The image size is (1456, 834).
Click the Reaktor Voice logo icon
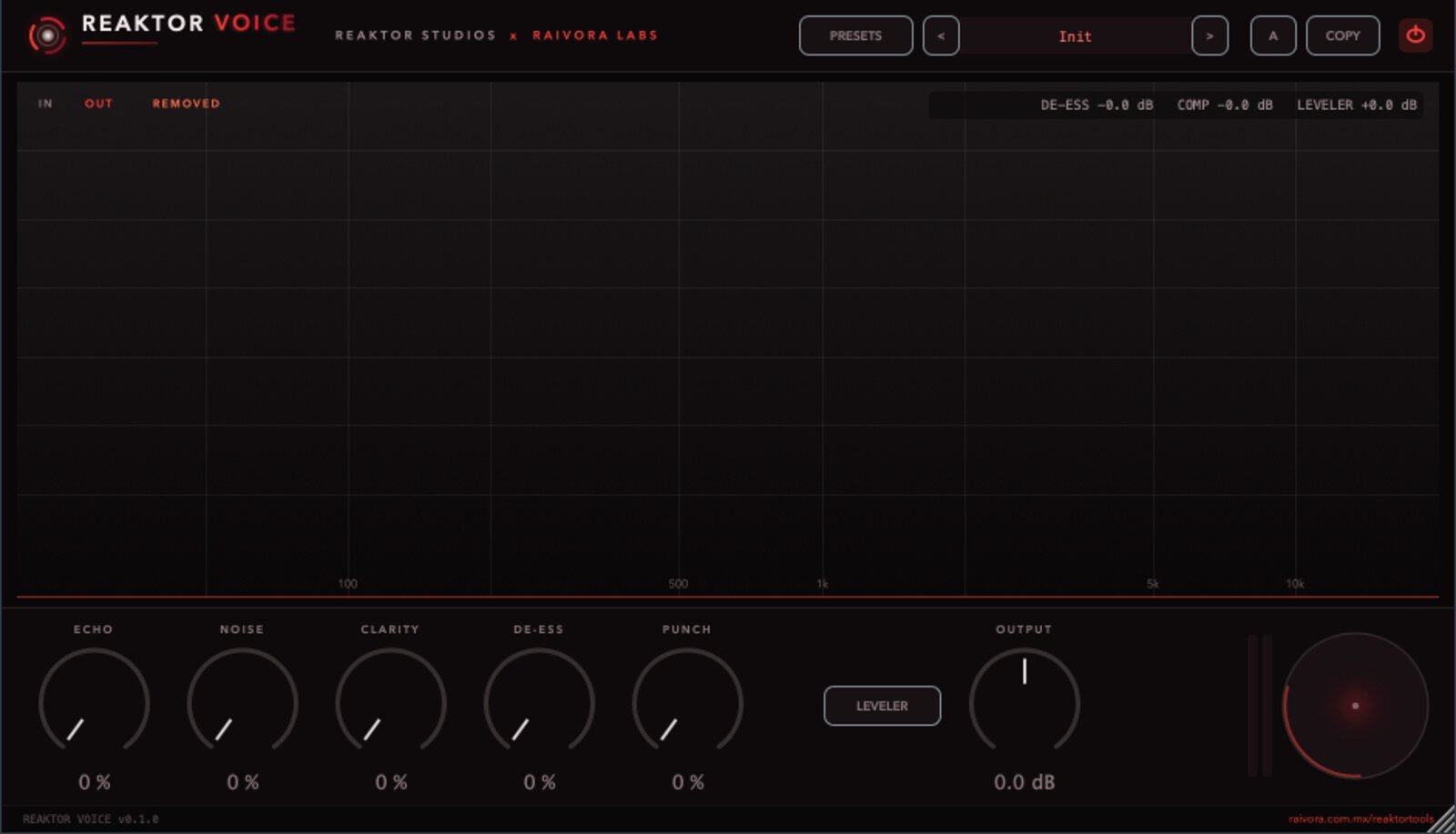point(47,35)
